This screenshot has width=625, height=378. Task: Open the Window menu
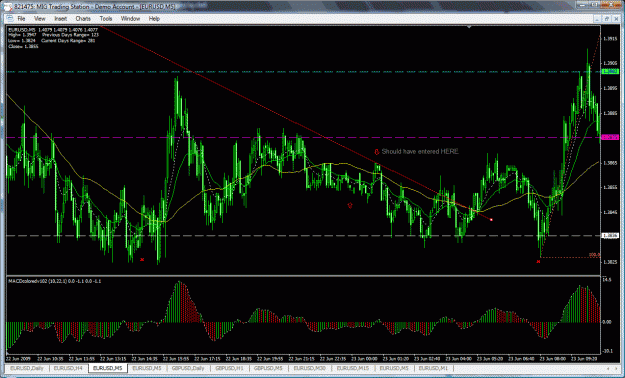pyautogui.click(x=130, y=19)
